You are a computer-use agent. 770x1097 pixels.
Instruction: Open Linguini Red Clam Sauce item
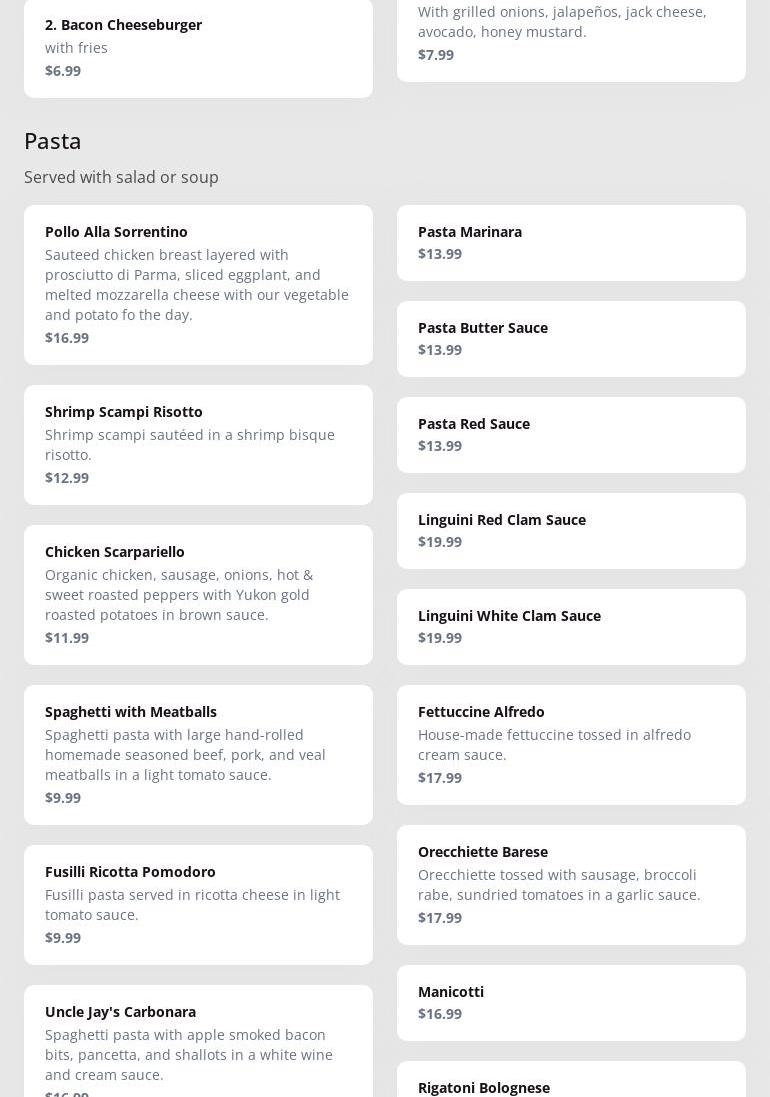coord(571,530)
